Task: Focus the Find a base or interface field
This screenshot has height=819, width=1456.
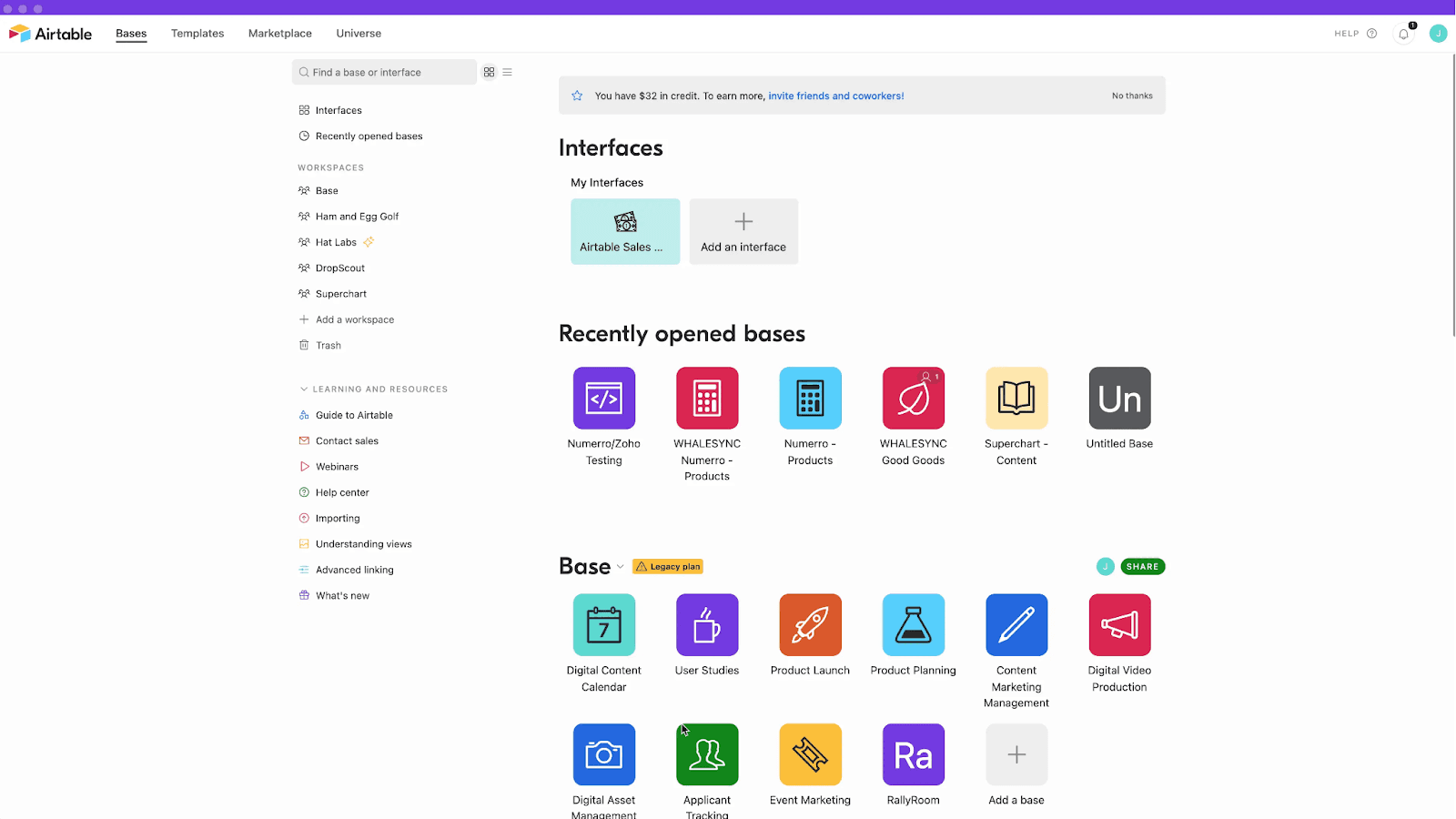Action: pyautogui.click(x=384, y=72)
